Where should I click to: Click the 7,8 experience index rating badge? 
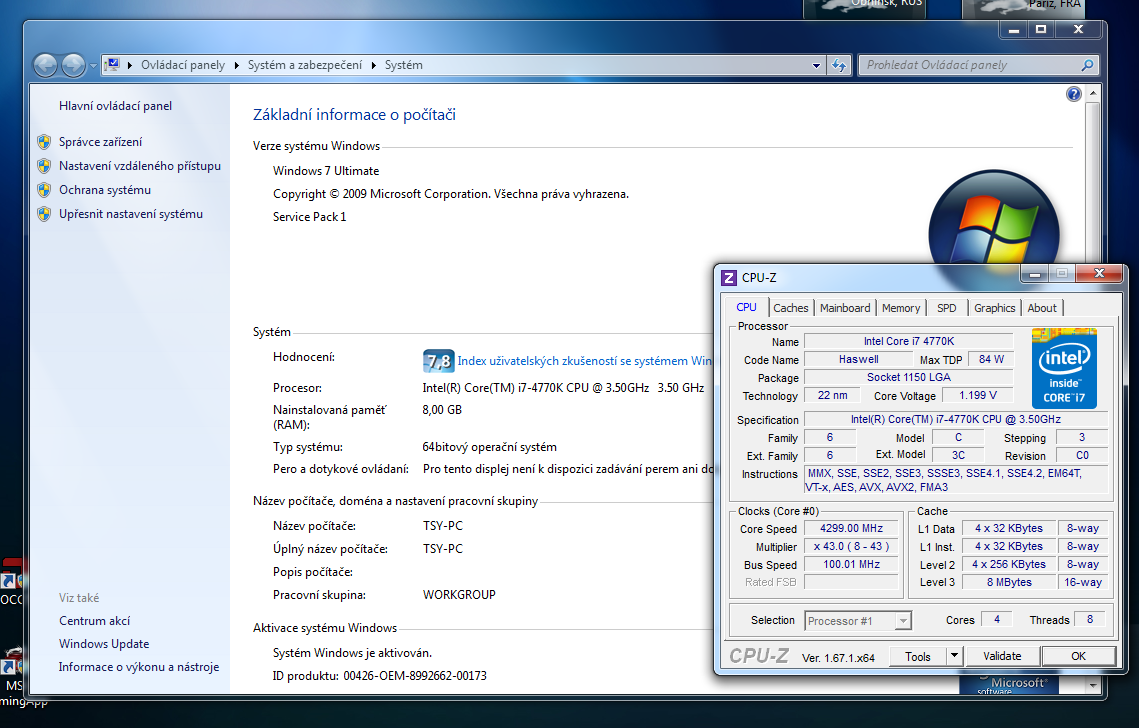[439, 361]
